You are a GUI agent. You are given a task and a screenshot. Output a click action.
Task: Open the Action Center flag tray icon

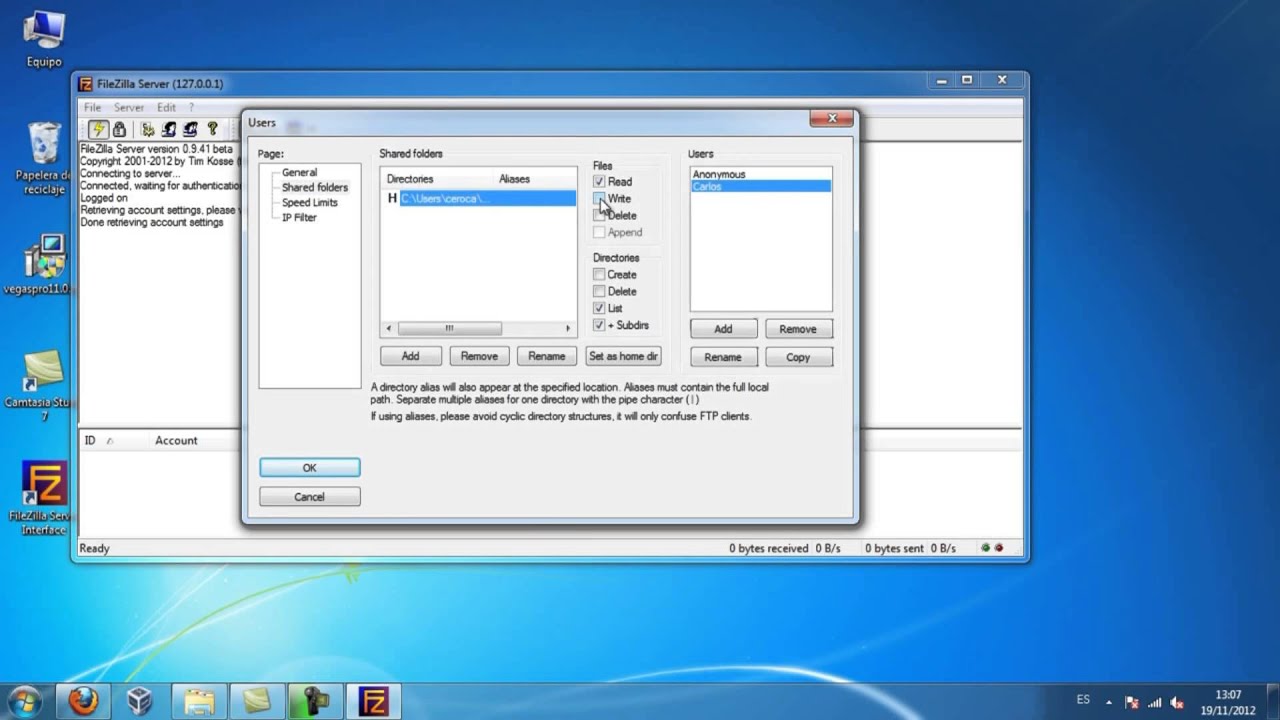click(x=1132, y=702)
